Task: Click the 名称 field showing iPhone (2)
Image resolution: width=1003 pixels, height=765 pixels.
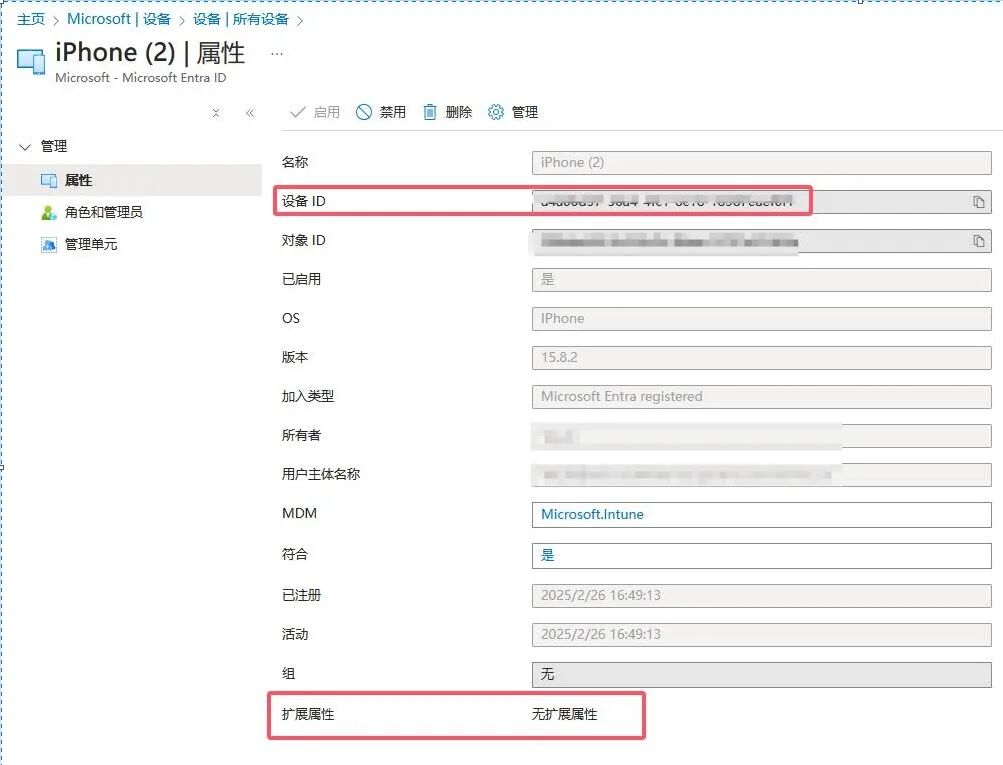Action: coord(761,163)
